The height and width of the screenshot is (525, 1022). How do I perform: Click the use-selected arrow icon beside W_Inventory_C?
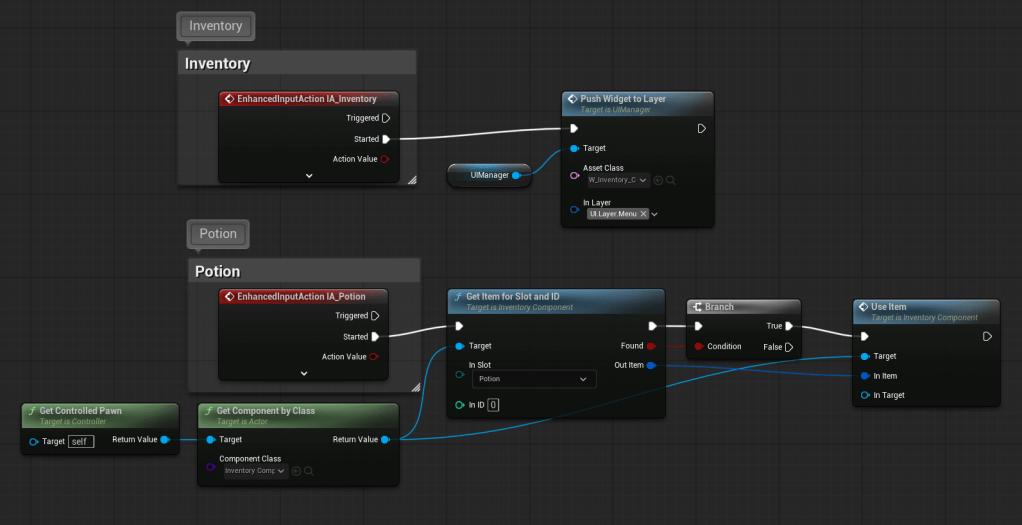[x=659, y=180]
